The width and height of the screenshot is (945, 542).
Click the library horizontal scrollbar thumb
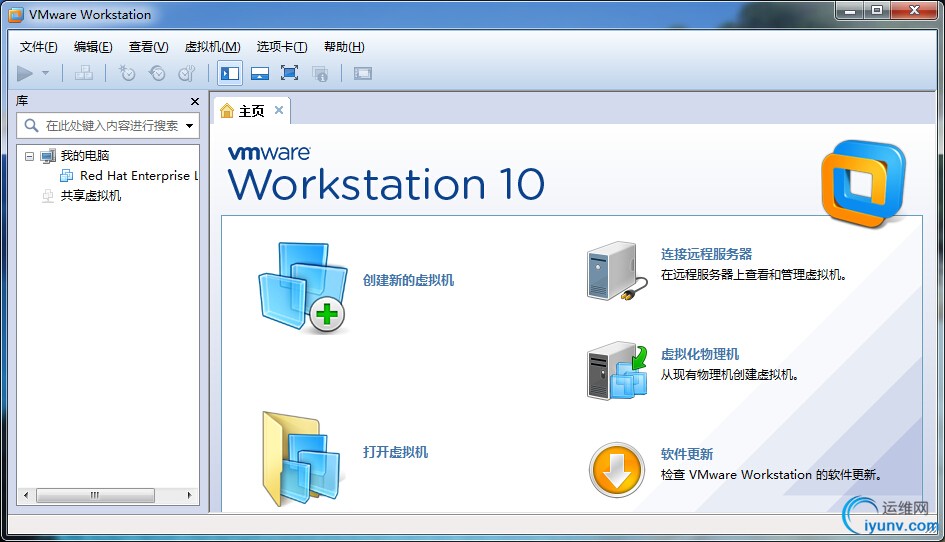[95, 495]
